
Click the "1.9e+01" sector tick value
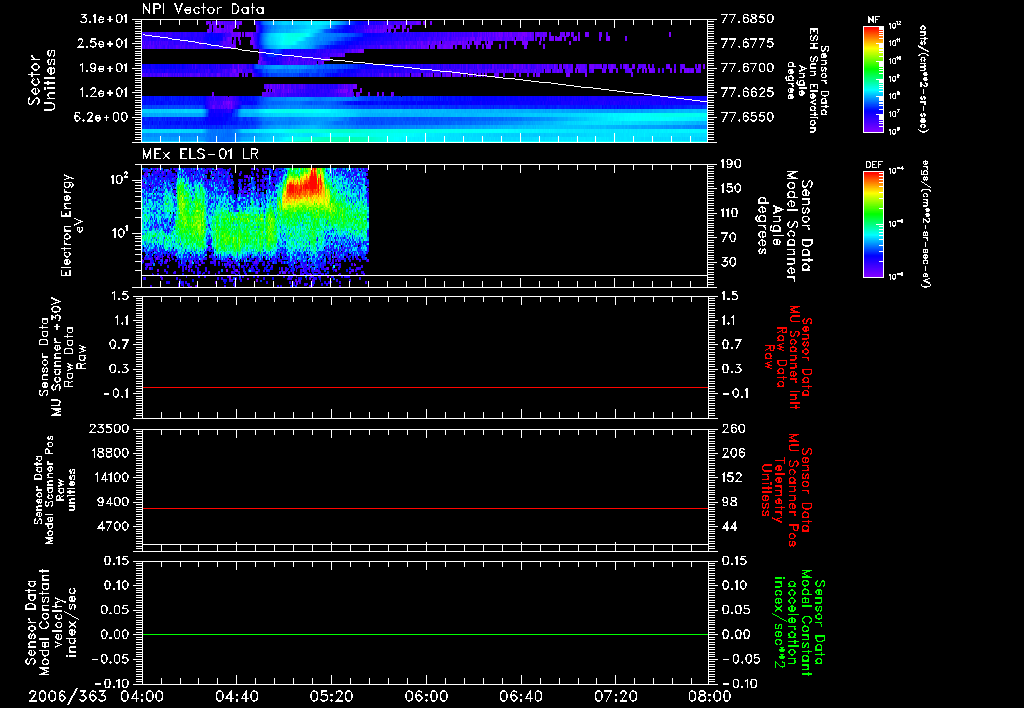104,68
